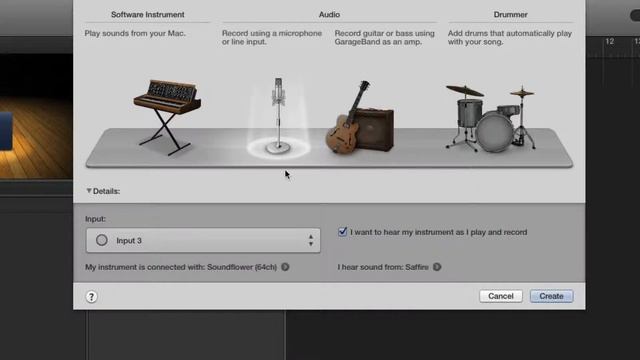Collapse the Details disclosure triangle

pyautogui.click(x=89, y=191)
